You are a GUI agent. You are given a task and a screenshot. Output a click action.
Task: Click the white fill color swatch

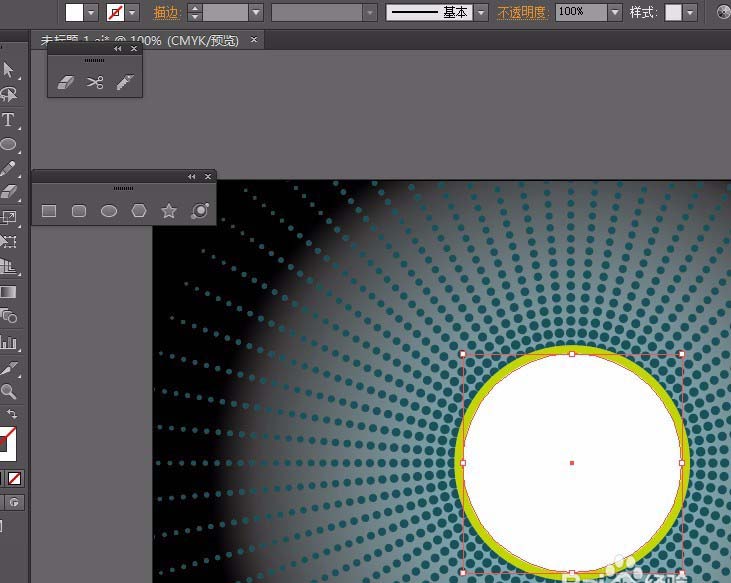click(75, 13)
